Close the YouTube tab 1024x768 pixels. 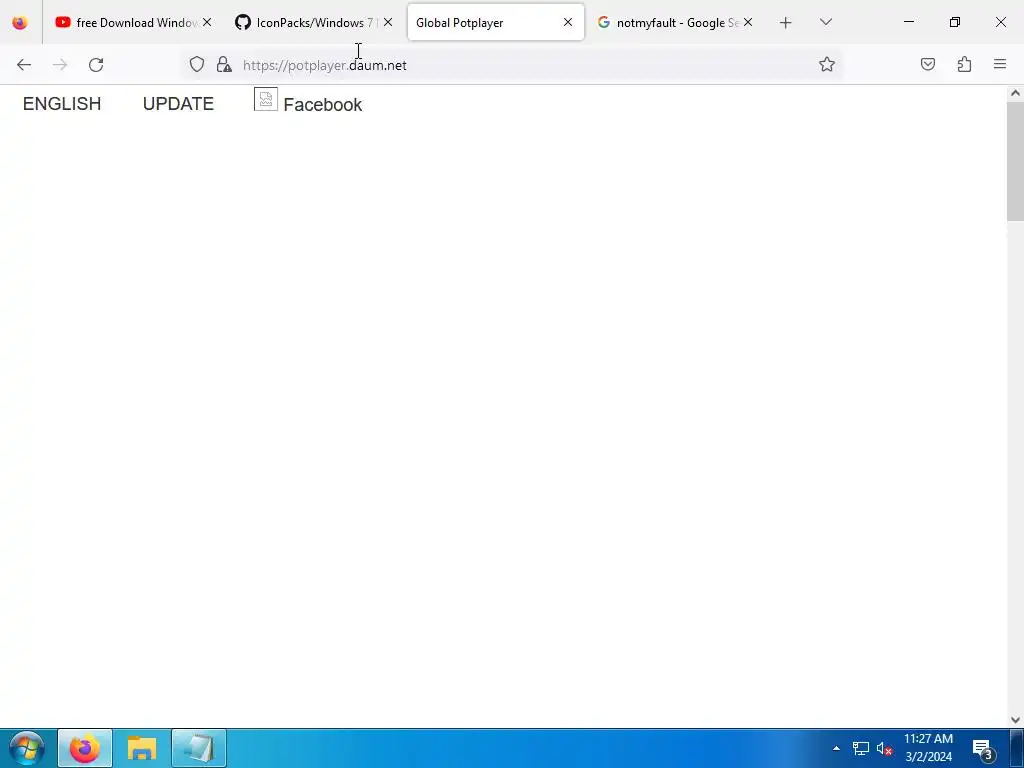tap(207, 23)
